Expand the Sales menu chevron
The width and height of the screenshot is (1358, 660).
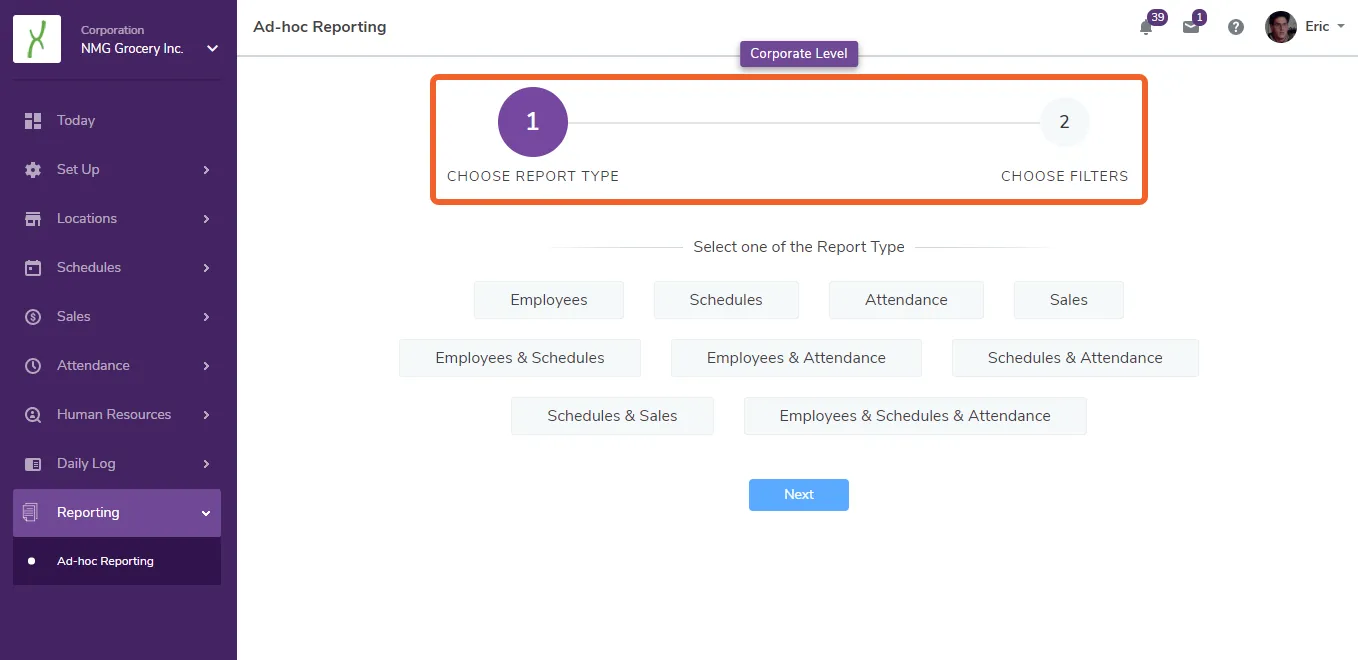[x=206, y=317]
